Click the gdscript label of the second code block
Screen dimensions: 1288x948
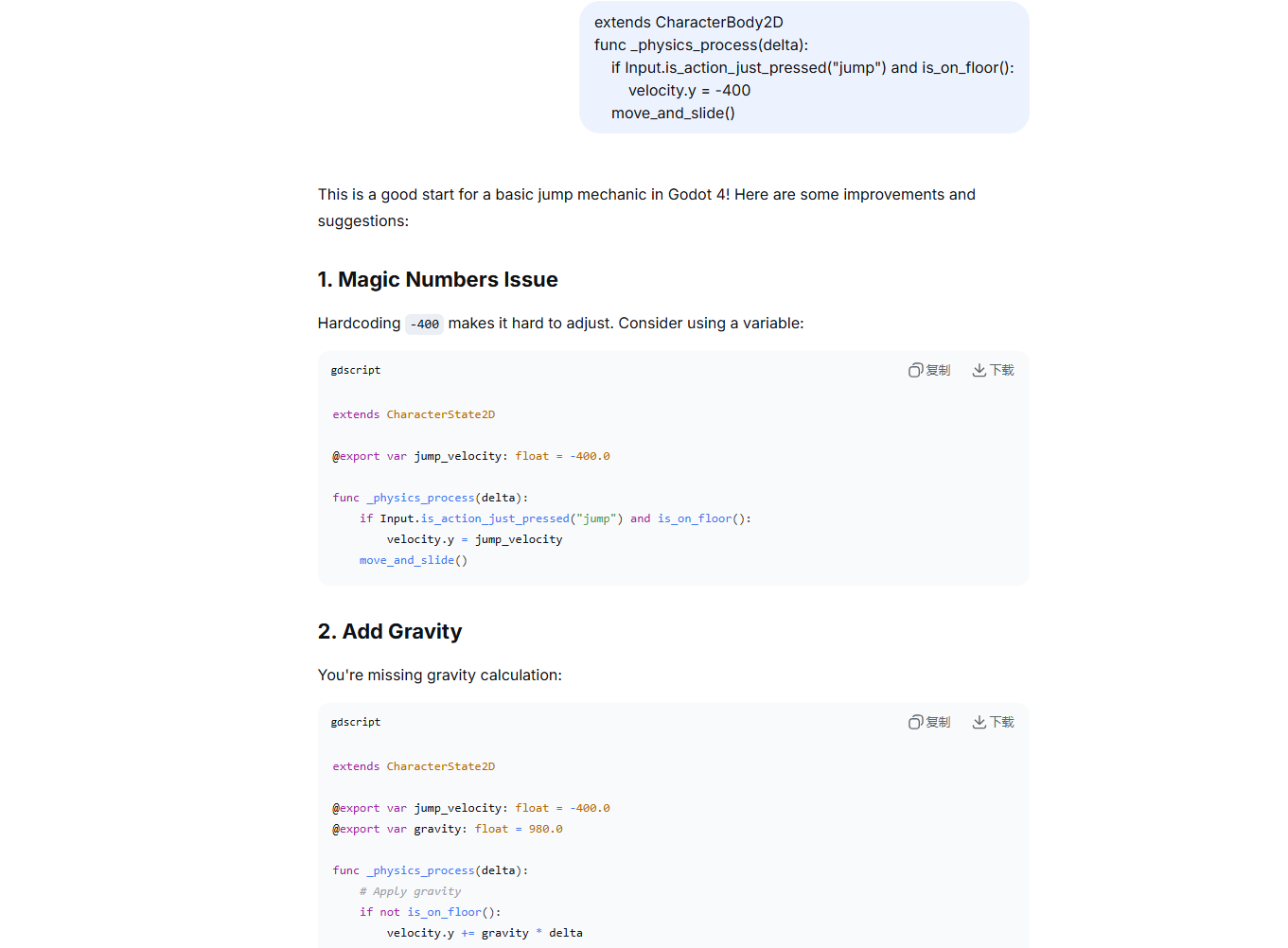pyautogui.click(x=356, y=722)
